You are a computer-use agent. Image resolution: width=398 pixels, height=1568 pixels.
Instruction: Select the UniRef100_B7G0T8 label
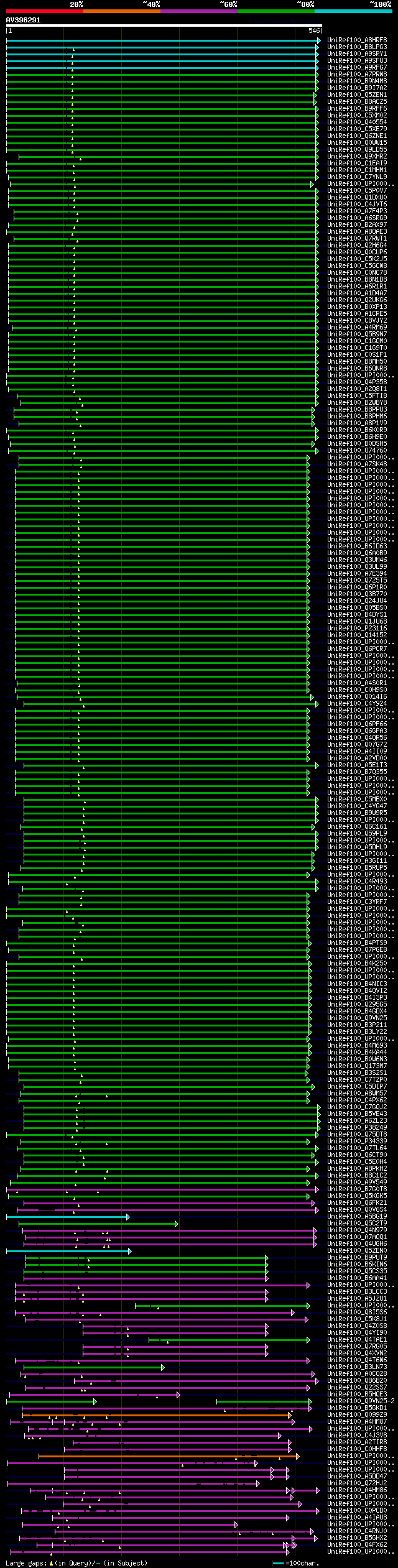[x=357, y=1189]
